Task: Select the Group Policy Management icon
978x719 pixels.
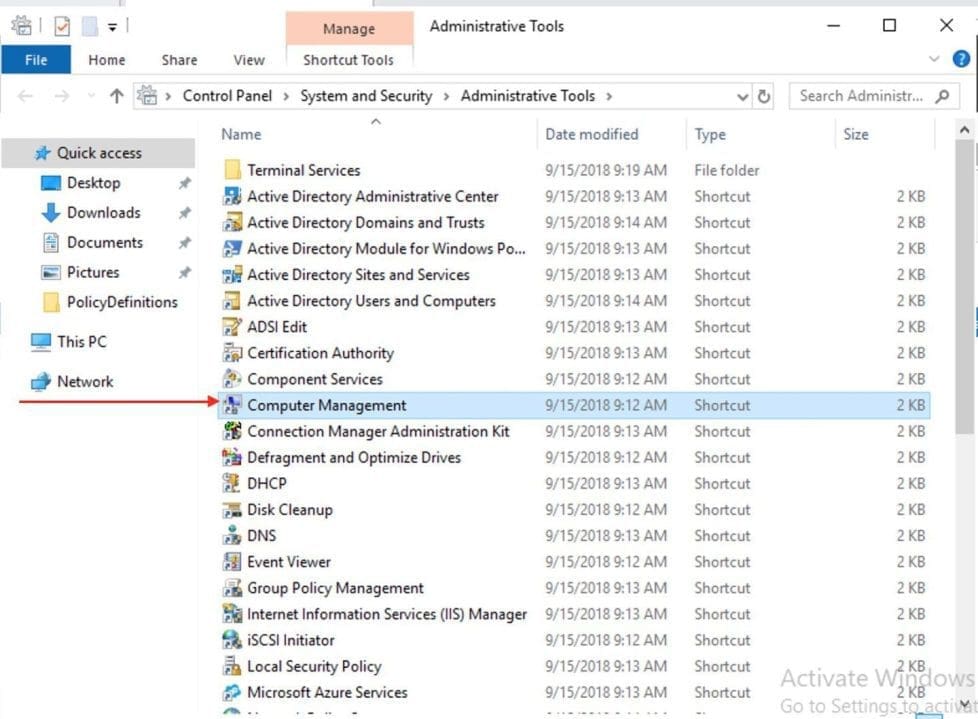Action: (232, 588)
